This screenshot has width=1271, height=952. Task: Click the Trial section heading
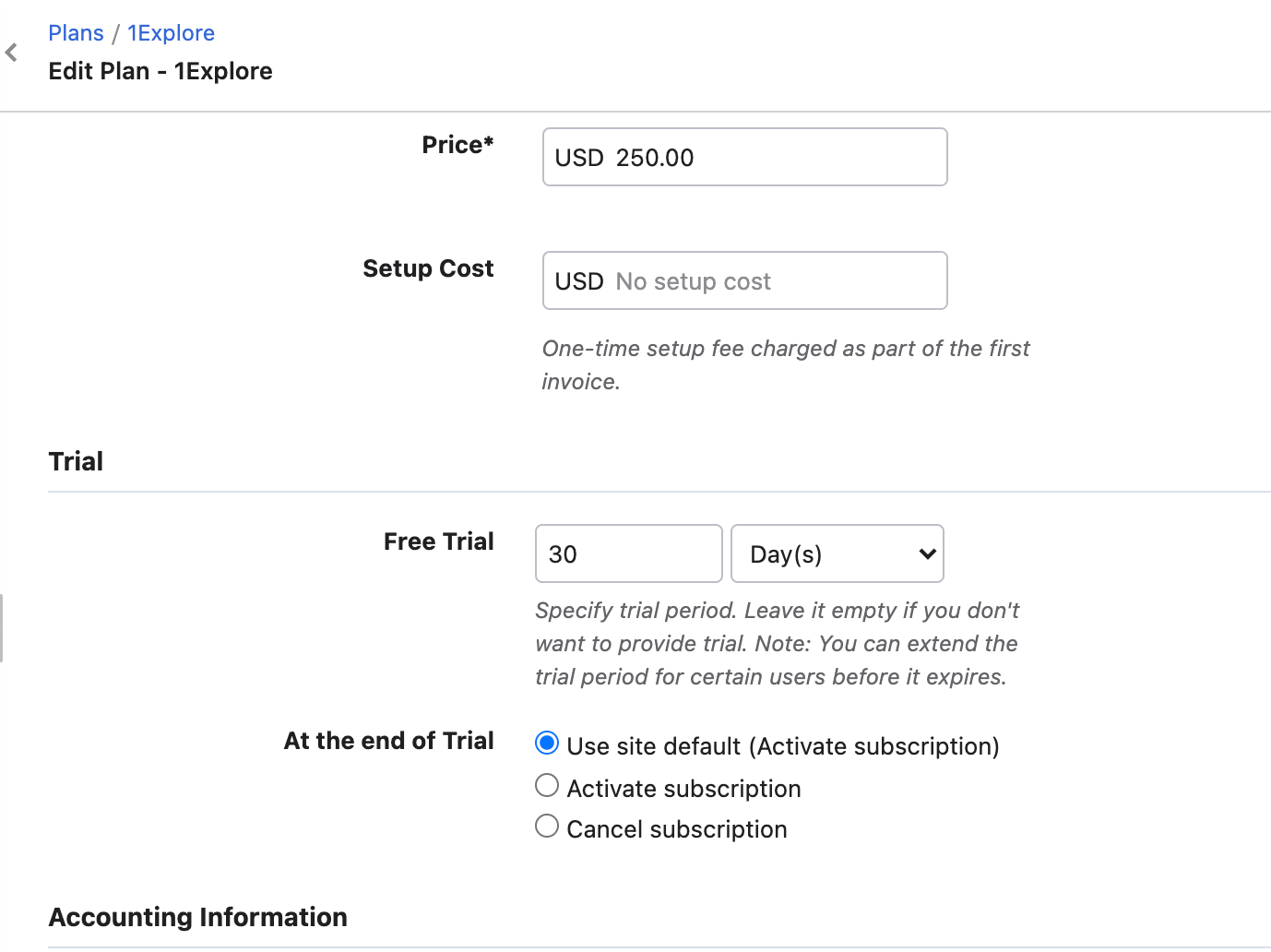[76, 461]
